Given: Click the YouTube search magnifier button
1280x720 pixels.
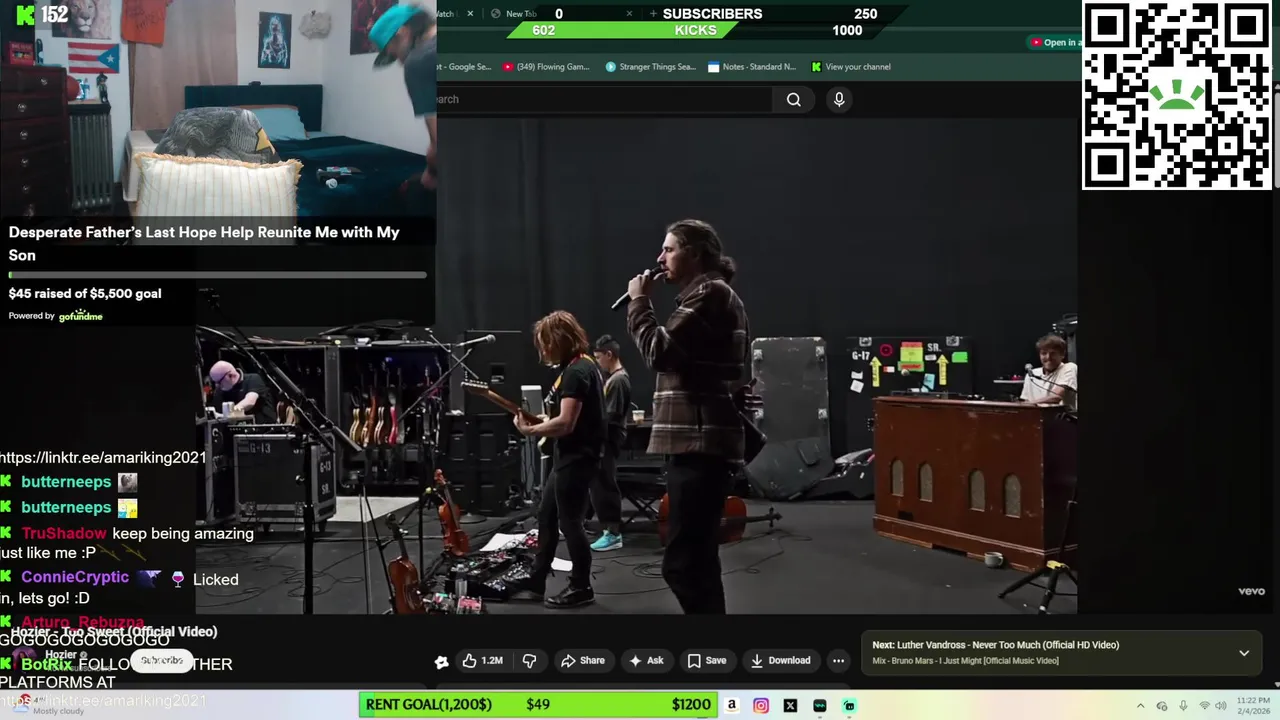Looking at the screenshot, I should coord(793,99).
